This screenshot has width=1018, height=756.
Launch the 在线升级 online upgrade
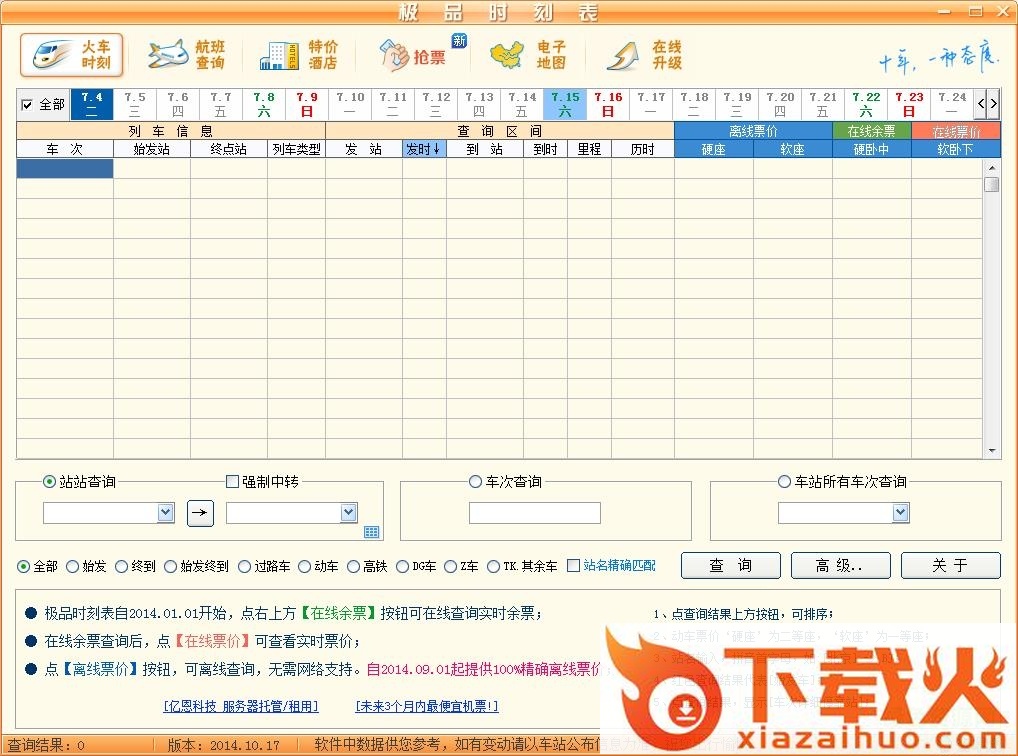coord(644,55)
